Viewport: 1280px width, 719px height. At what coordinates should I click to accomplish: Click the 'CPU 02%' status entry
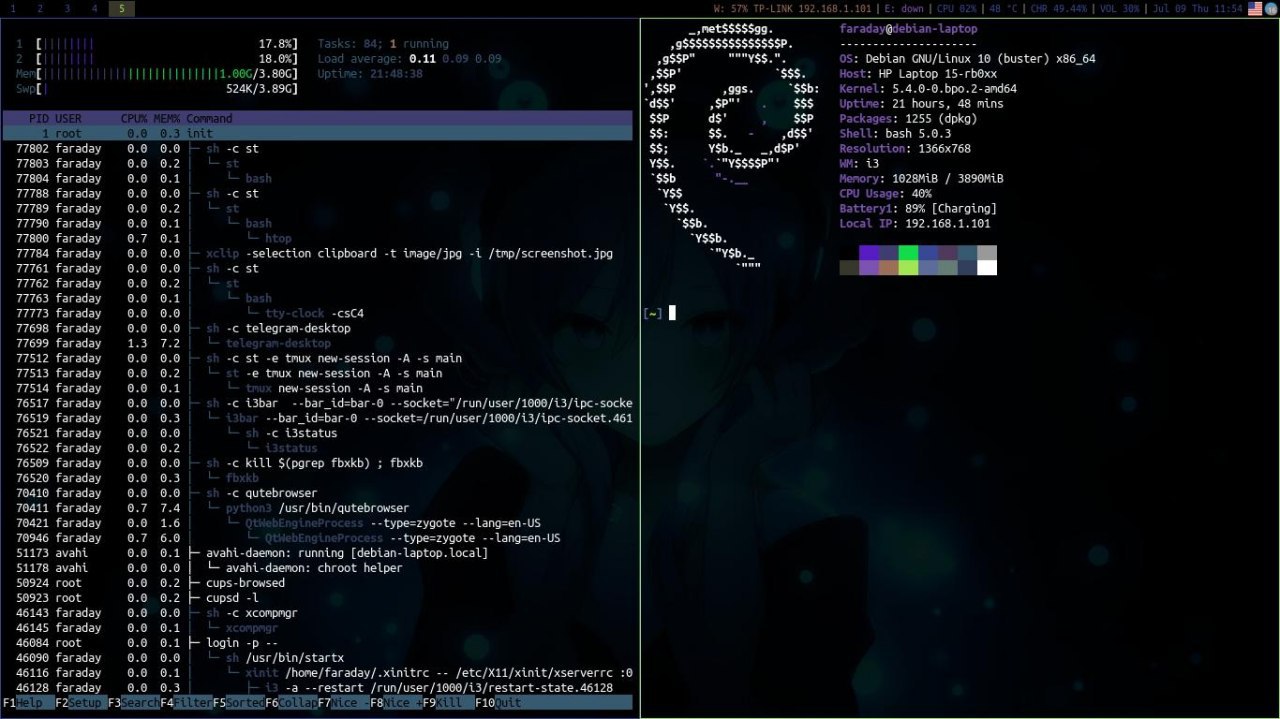957,8
